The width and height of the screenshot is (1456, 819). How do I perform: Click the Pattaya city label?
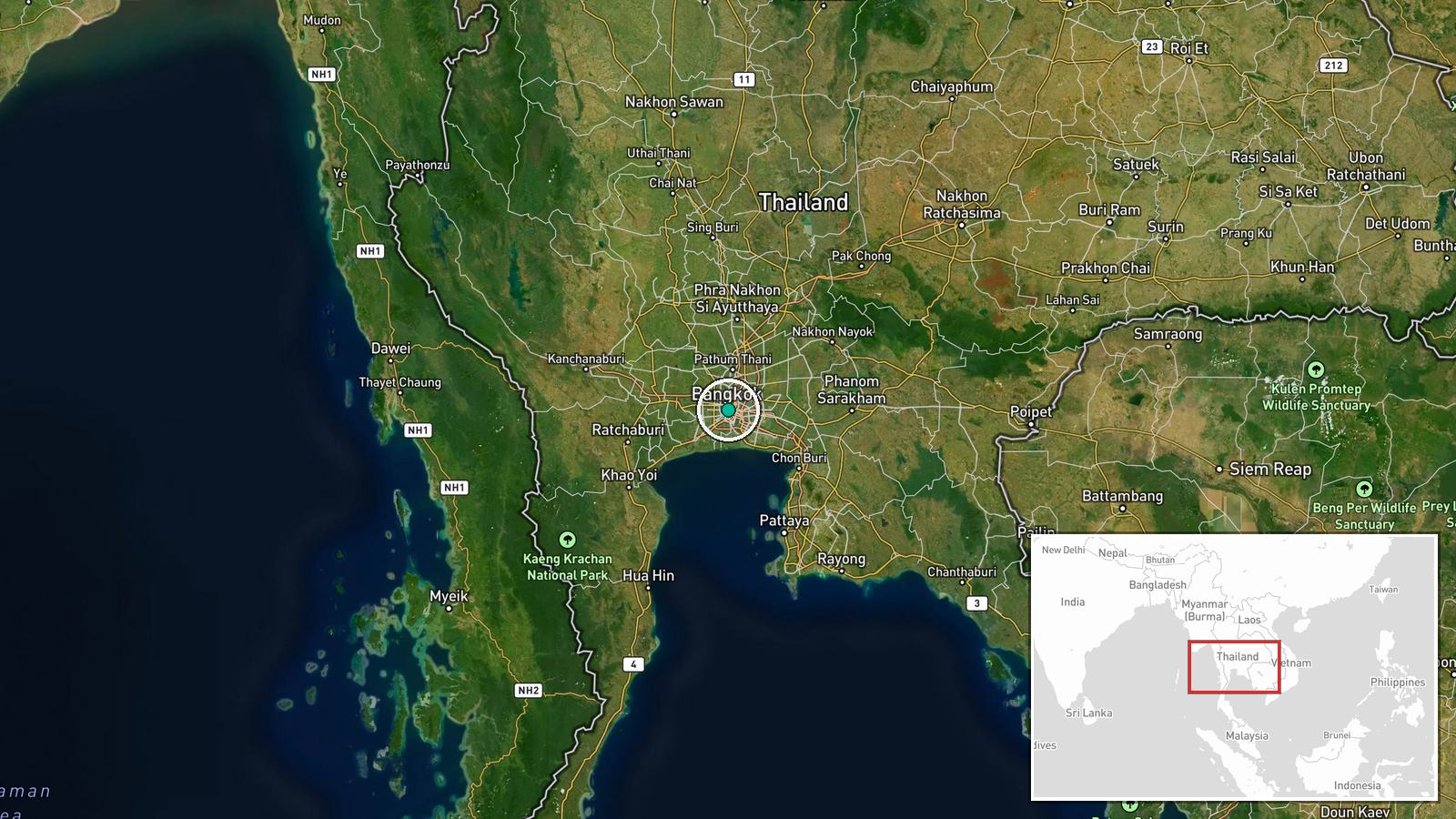pyautogui.click(x=784, y=521)
